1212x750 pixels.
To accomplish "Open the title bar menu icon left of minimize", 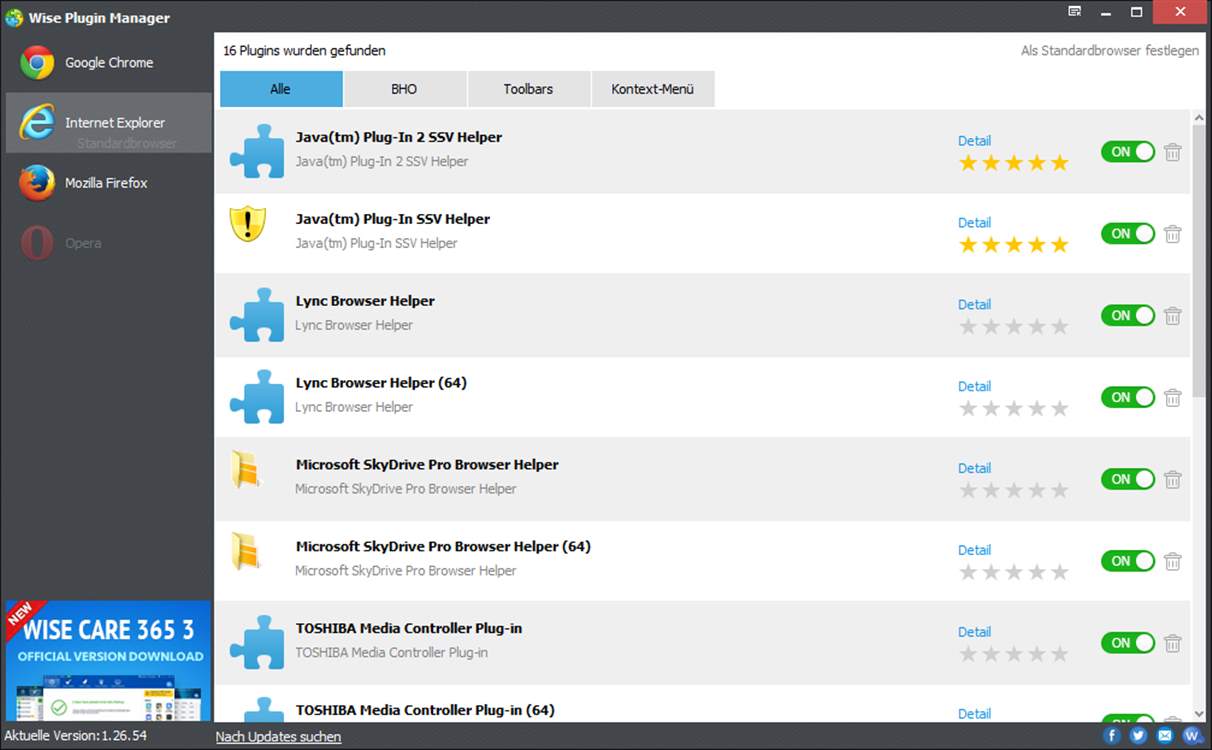I will [x=1075, y=12].
